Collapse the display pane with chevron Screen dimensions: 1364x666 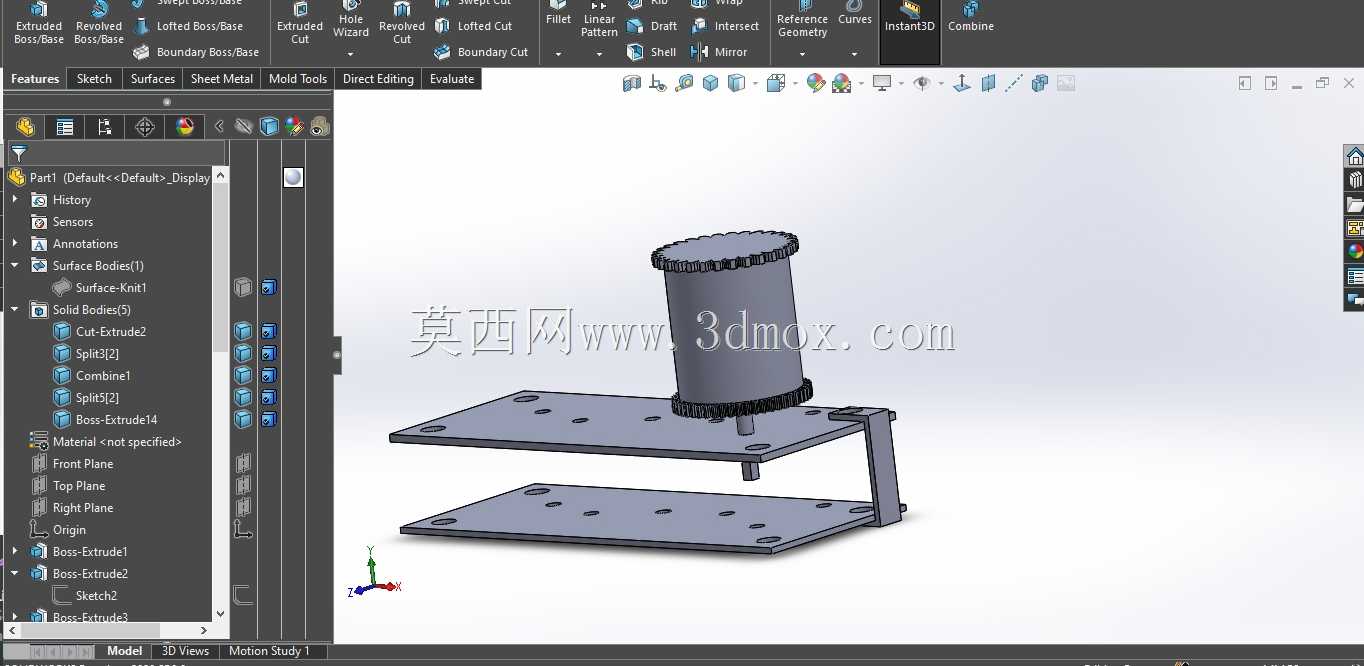[x=219, y=127]
